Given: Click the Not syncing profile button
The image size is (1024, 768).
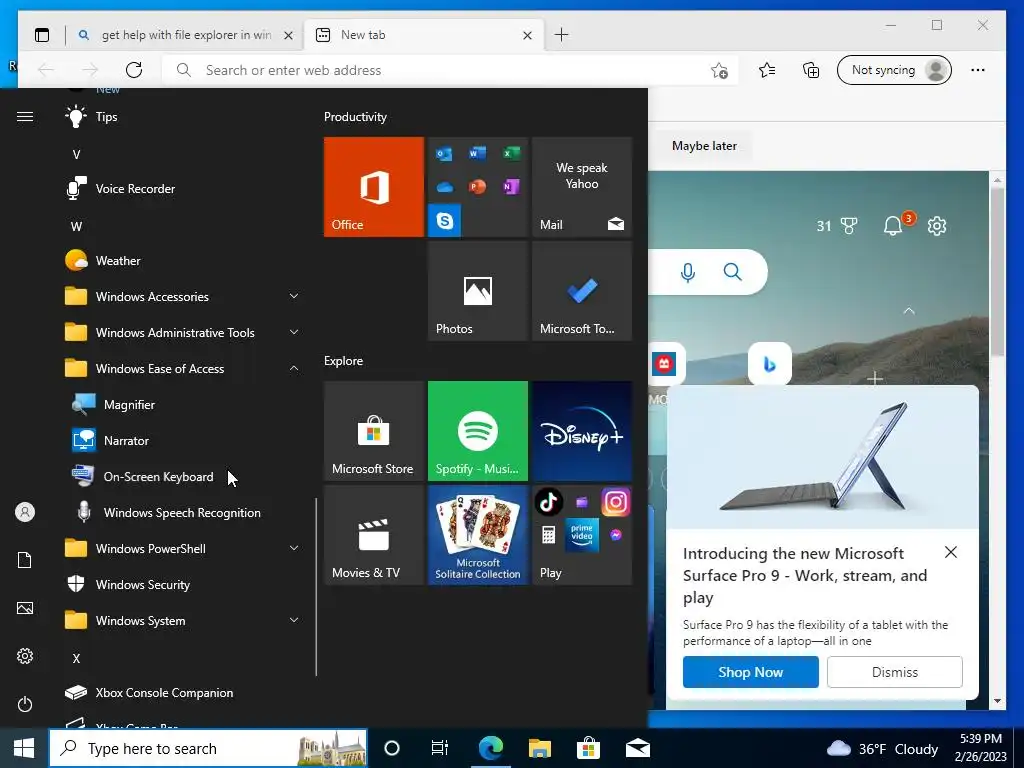Looking at the screenshot, I should tap(894, 70).
